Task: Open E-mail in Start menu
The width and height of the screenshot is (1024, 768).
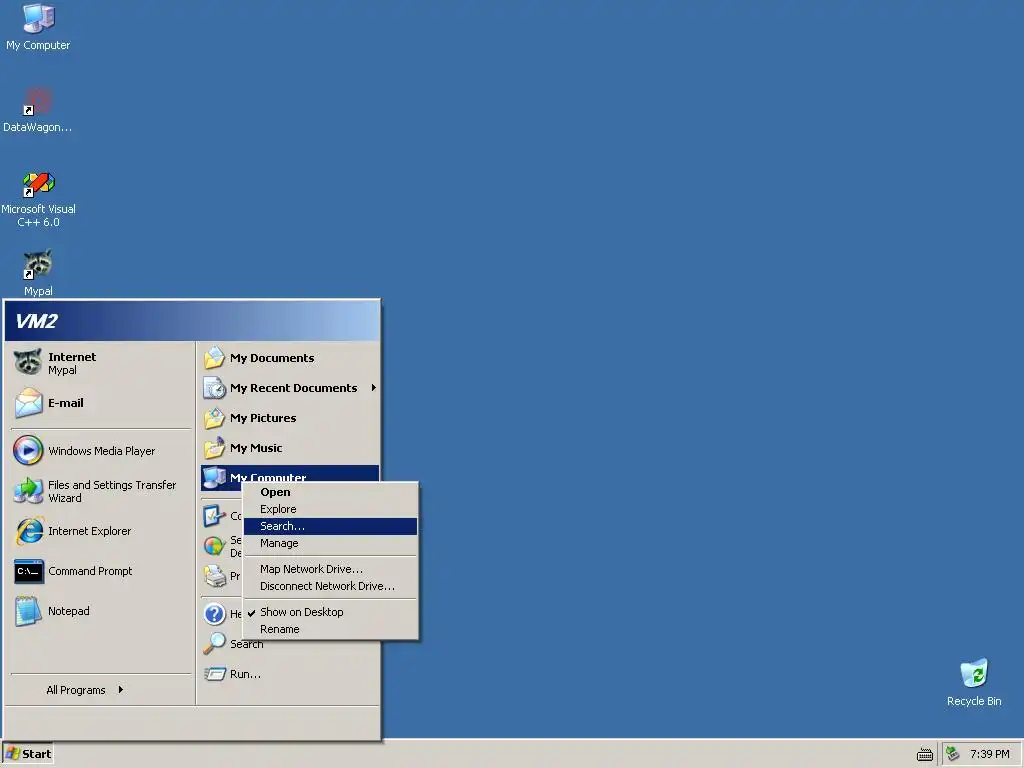Action: pos(100,403)
